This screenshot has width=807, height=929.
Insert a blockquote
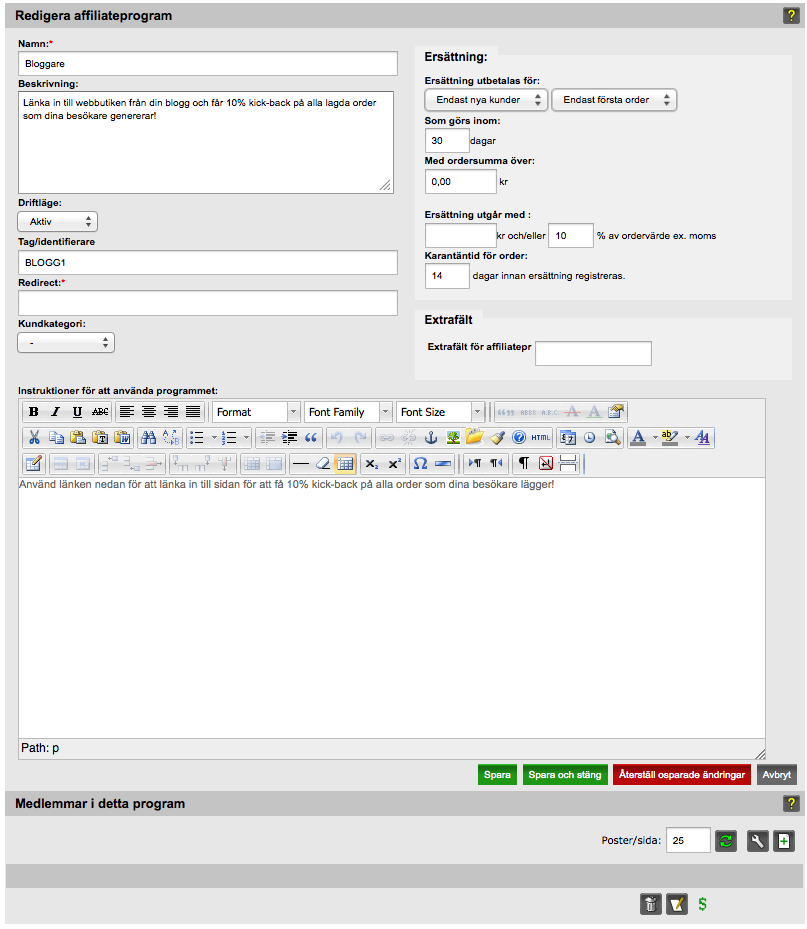click(x=310, y=438)
